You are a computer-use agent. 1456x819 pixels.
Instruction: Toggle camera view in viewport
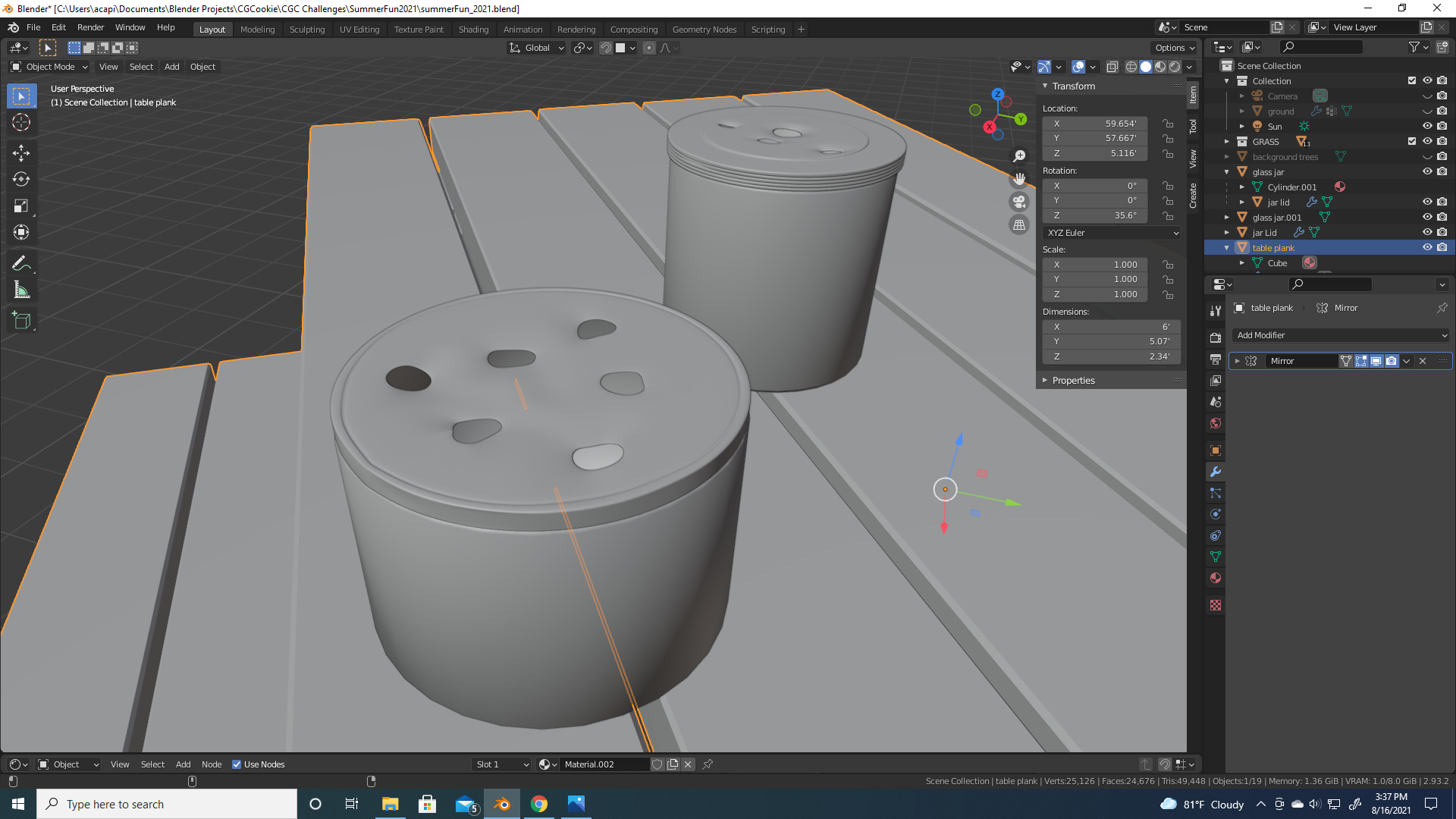(x=1019, y=202)
